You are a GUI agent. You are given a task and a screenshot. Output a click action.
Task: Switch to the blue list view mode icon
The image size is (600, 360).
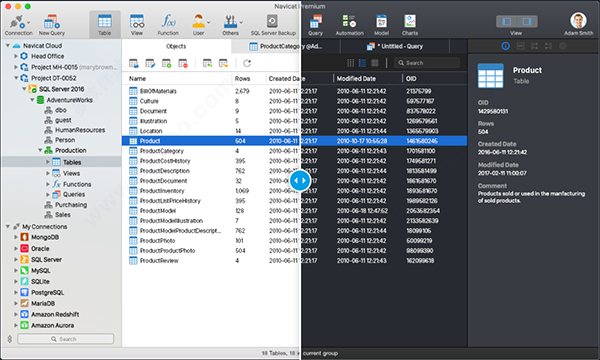(x=362, y=63)
